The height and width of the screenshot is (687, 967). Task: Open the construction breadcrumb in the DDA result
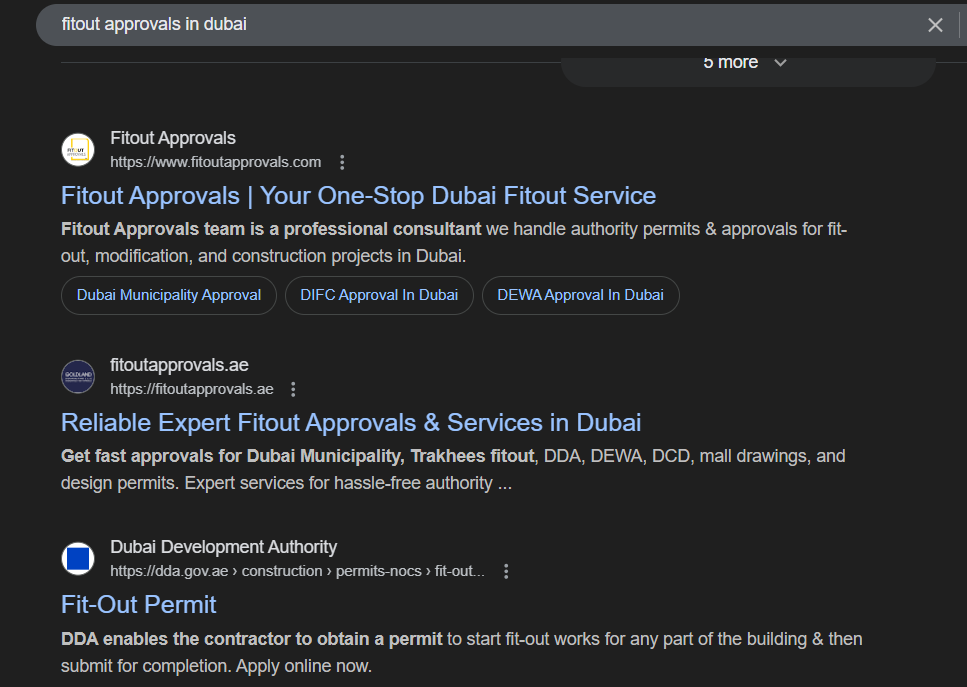click(282, 570)
